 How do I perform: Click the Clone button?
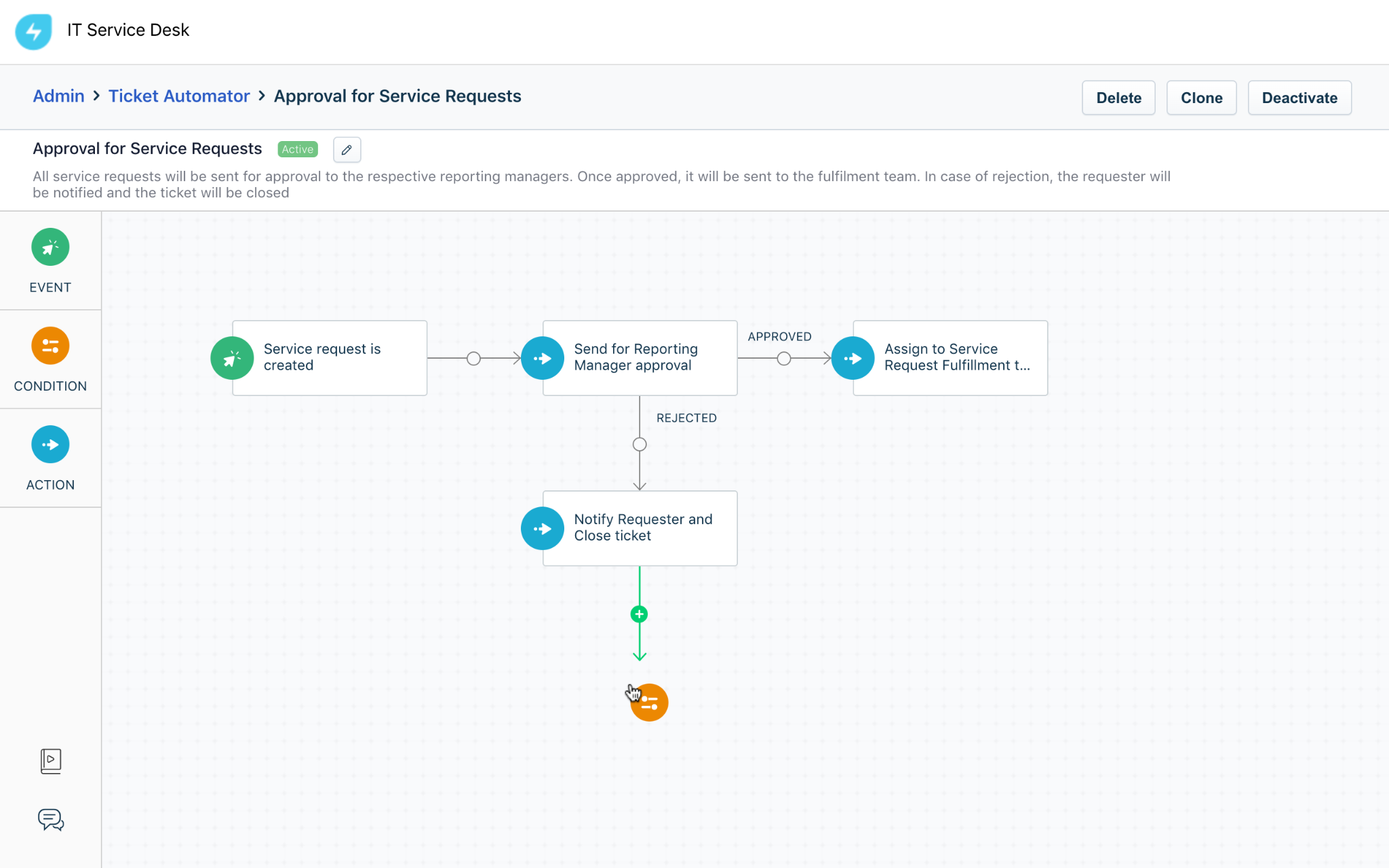click(x=1201, y=98)
